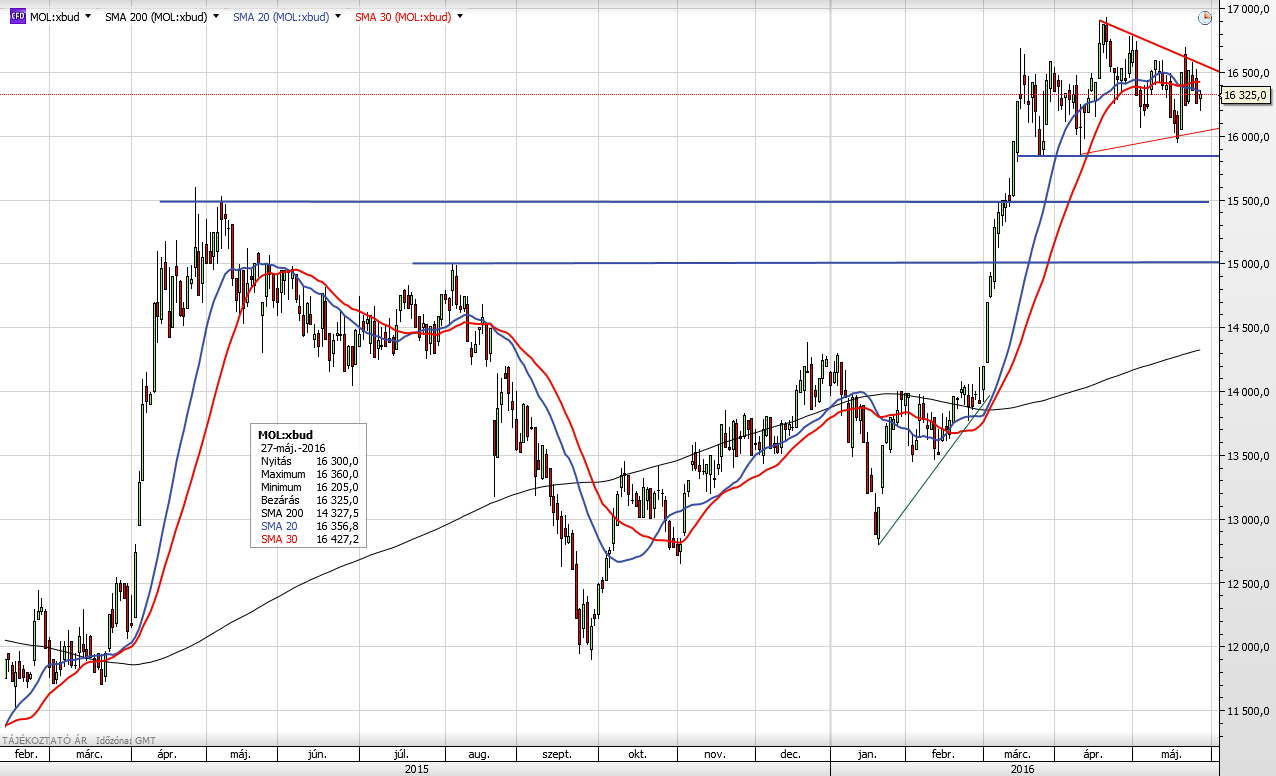Expand the blue SMA 20 (MOL:xbud) dropdown

click(x=337, y=17)
